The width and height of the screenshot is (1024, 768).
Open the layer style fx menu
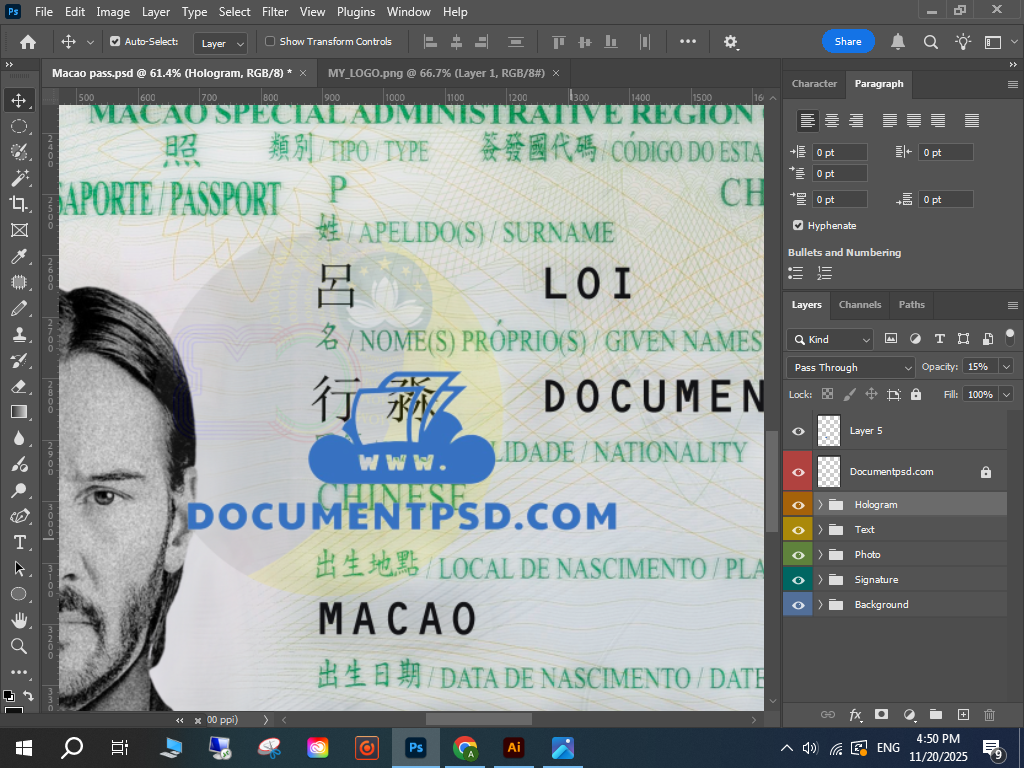855,715
